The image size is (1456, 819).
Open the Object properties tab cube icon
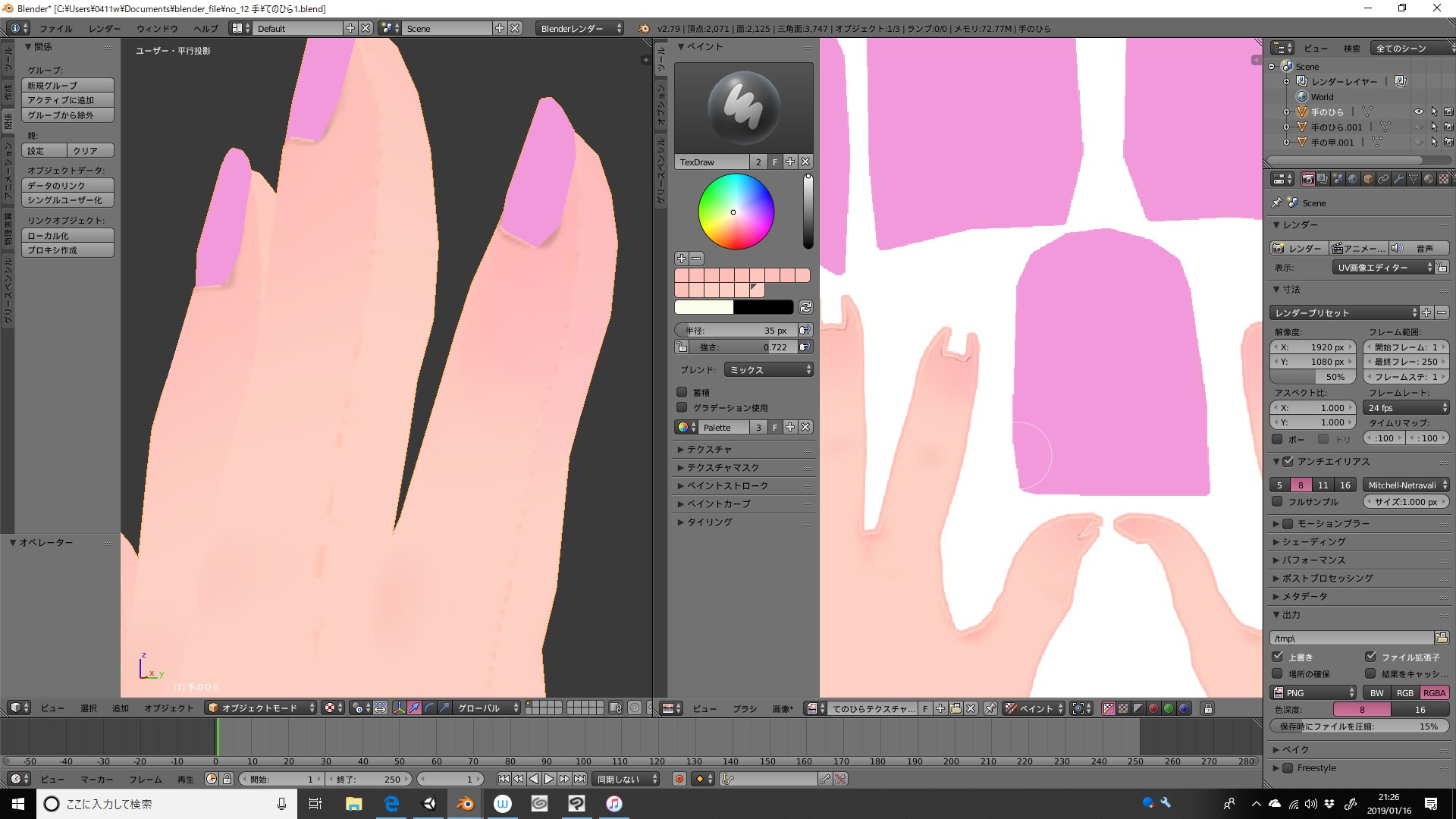point(1368,179)
